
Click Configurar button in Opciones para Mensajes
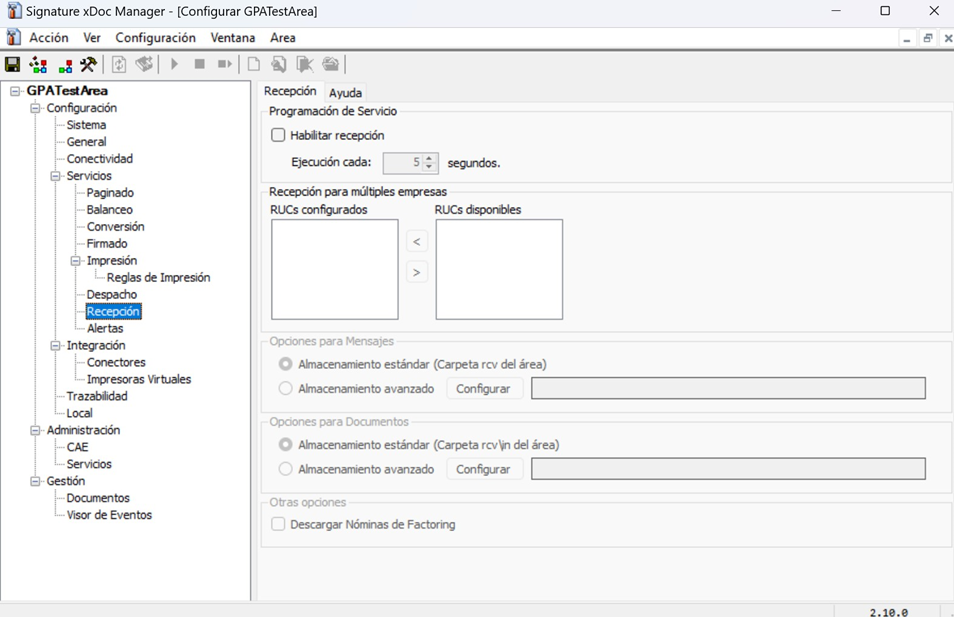tap(484, 388)
